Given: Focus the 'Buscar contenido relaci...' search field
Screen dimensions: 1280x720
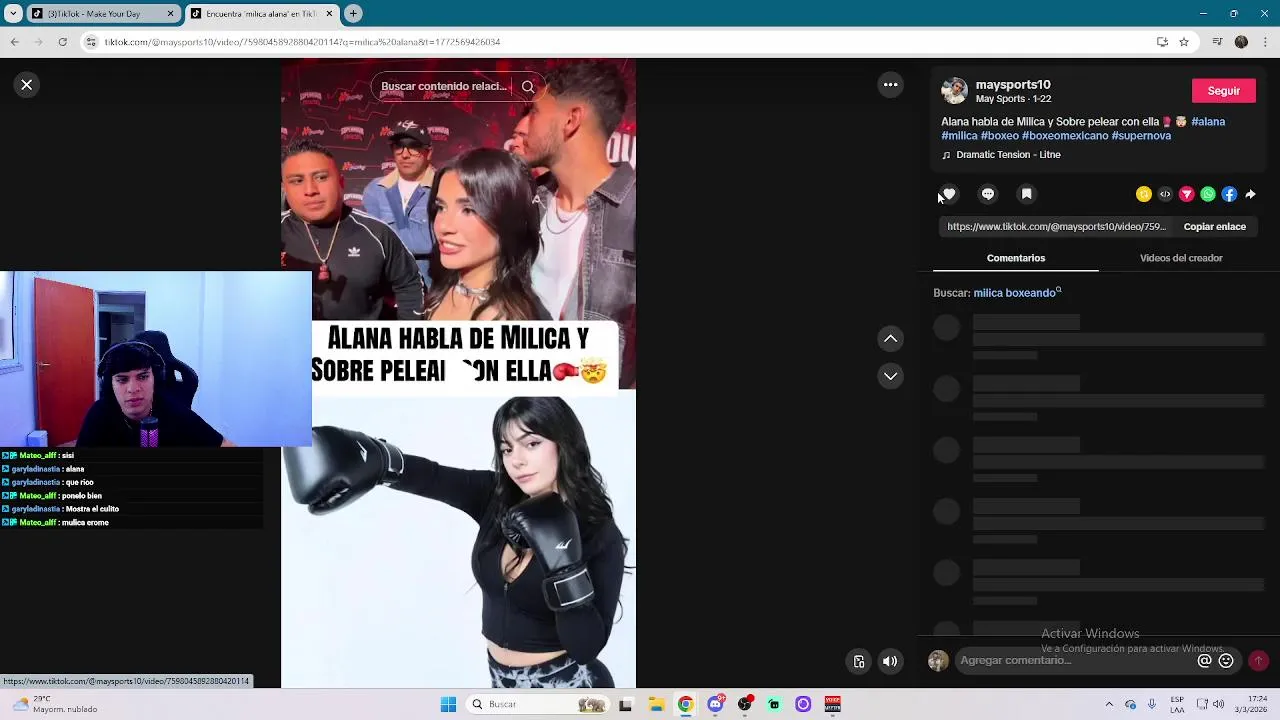Looking at the screenshot, I should [444, 86].
